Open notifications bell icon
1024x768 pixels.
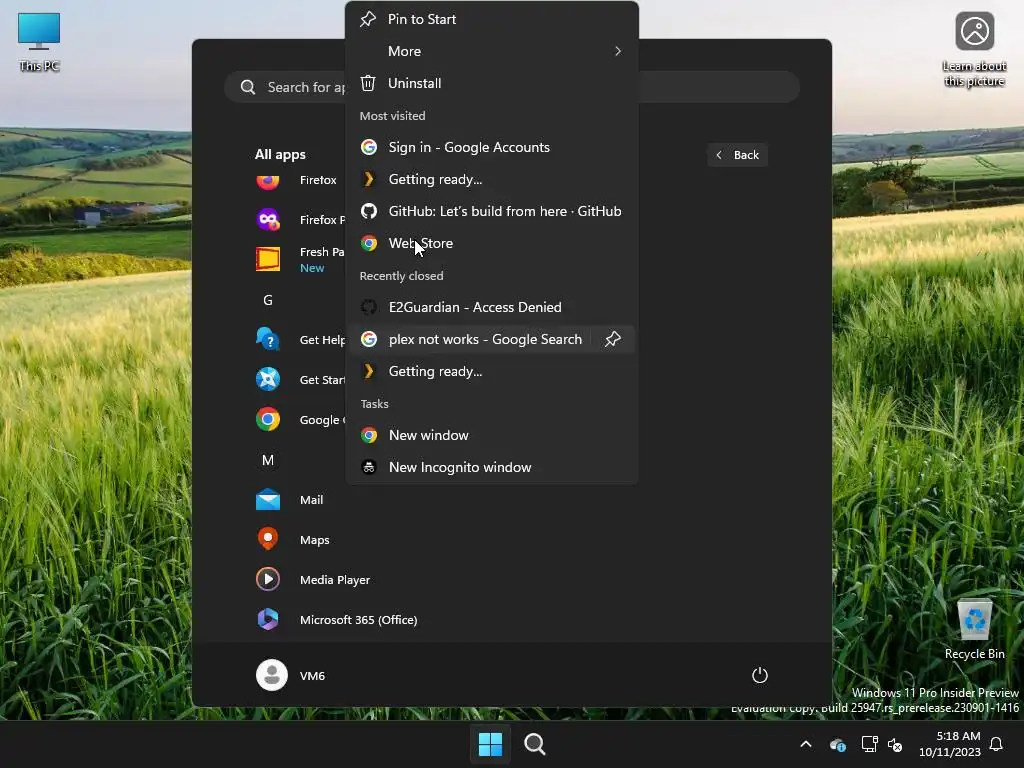[996, 744]
